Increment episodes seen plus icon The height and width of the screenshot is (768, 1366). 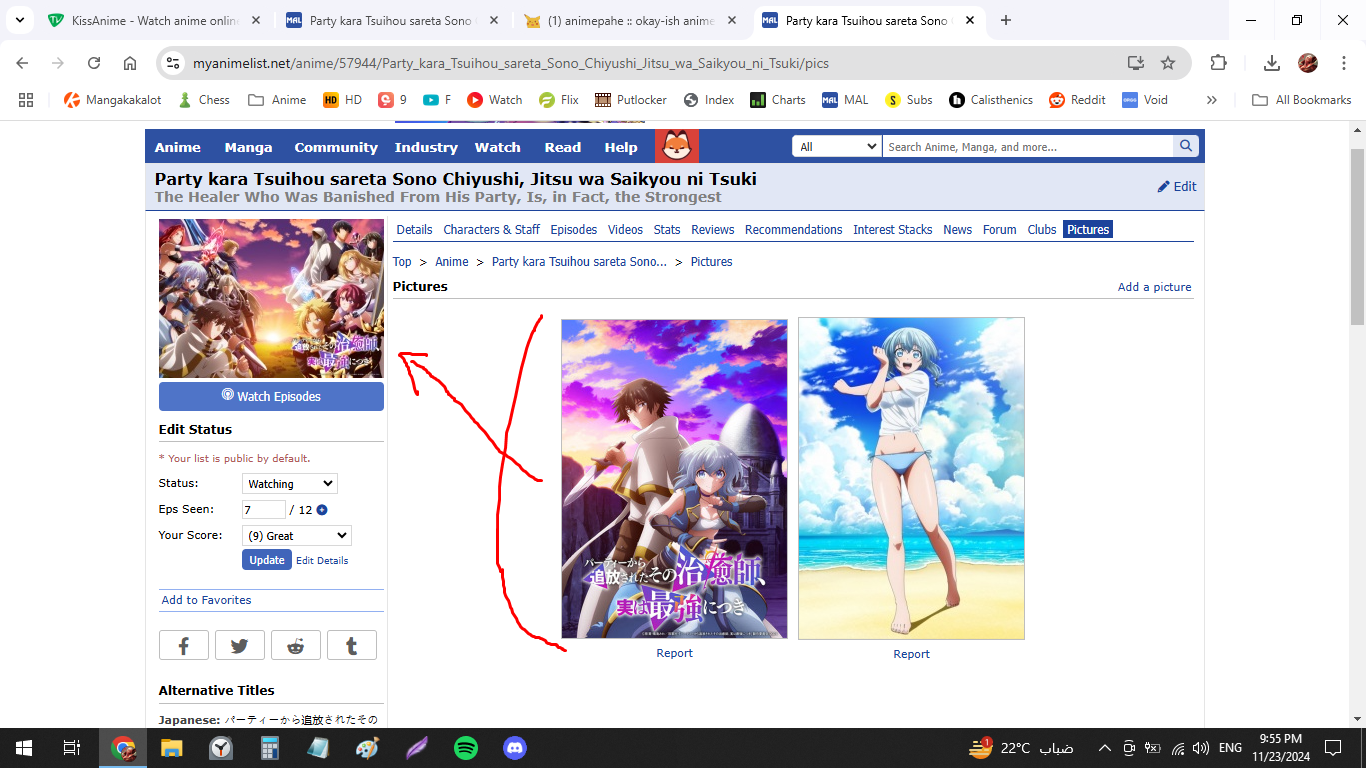322,510
